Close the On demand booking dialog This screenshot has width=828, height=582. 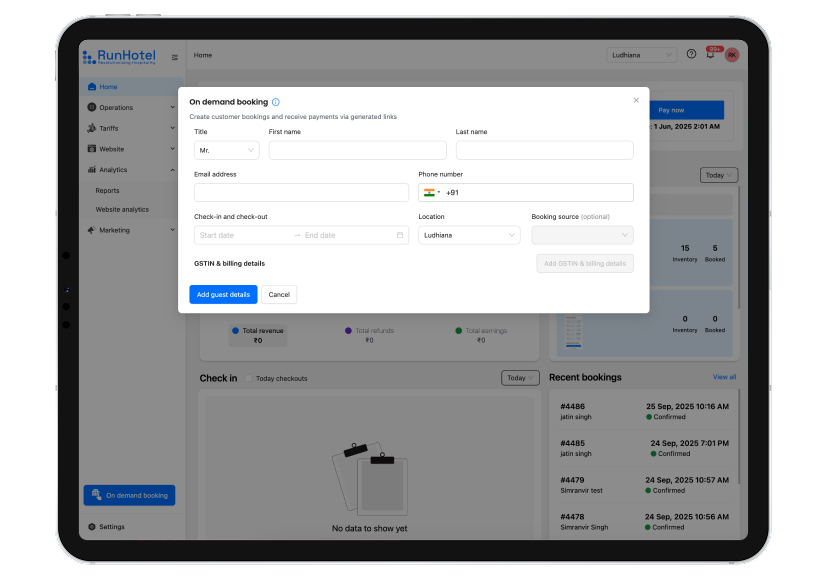click(636, 100)
